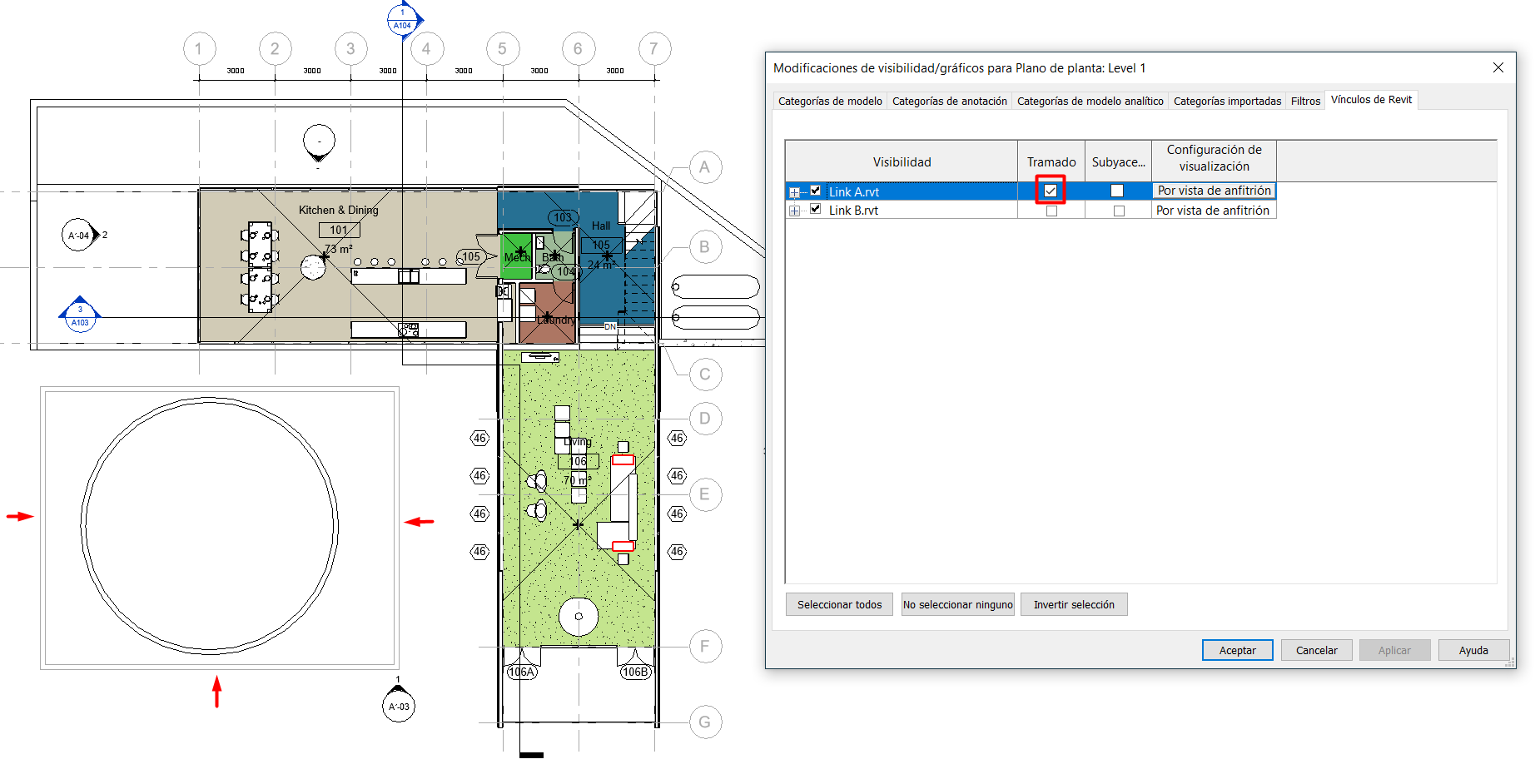The height and width of the screenshot is (784, 1535).
Task: Select grid bubble D in plan
Action: coord(704,418)
